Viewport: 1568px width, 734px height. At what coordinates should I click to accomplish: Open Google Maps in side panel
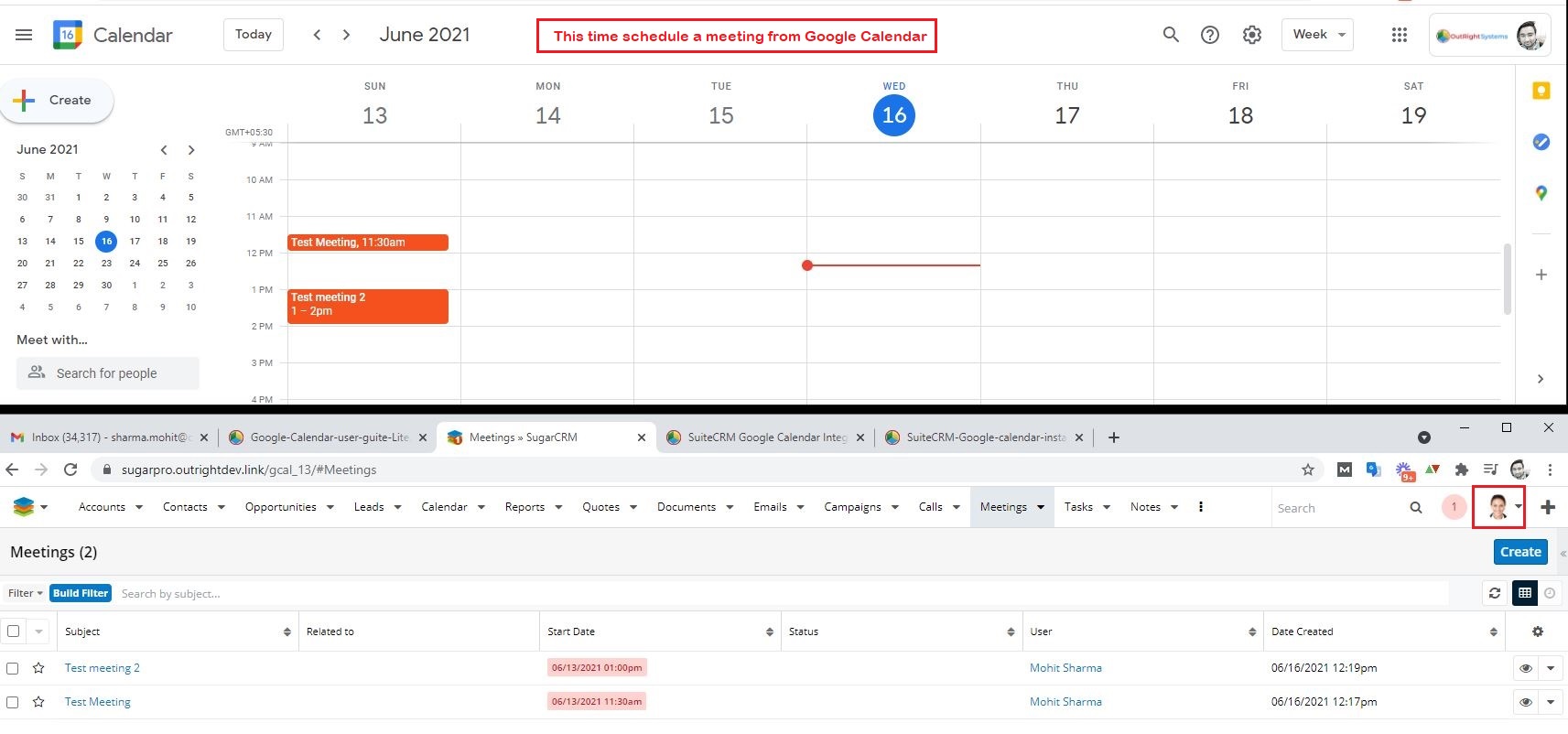pyautogui.click(x=1541, y=193)
